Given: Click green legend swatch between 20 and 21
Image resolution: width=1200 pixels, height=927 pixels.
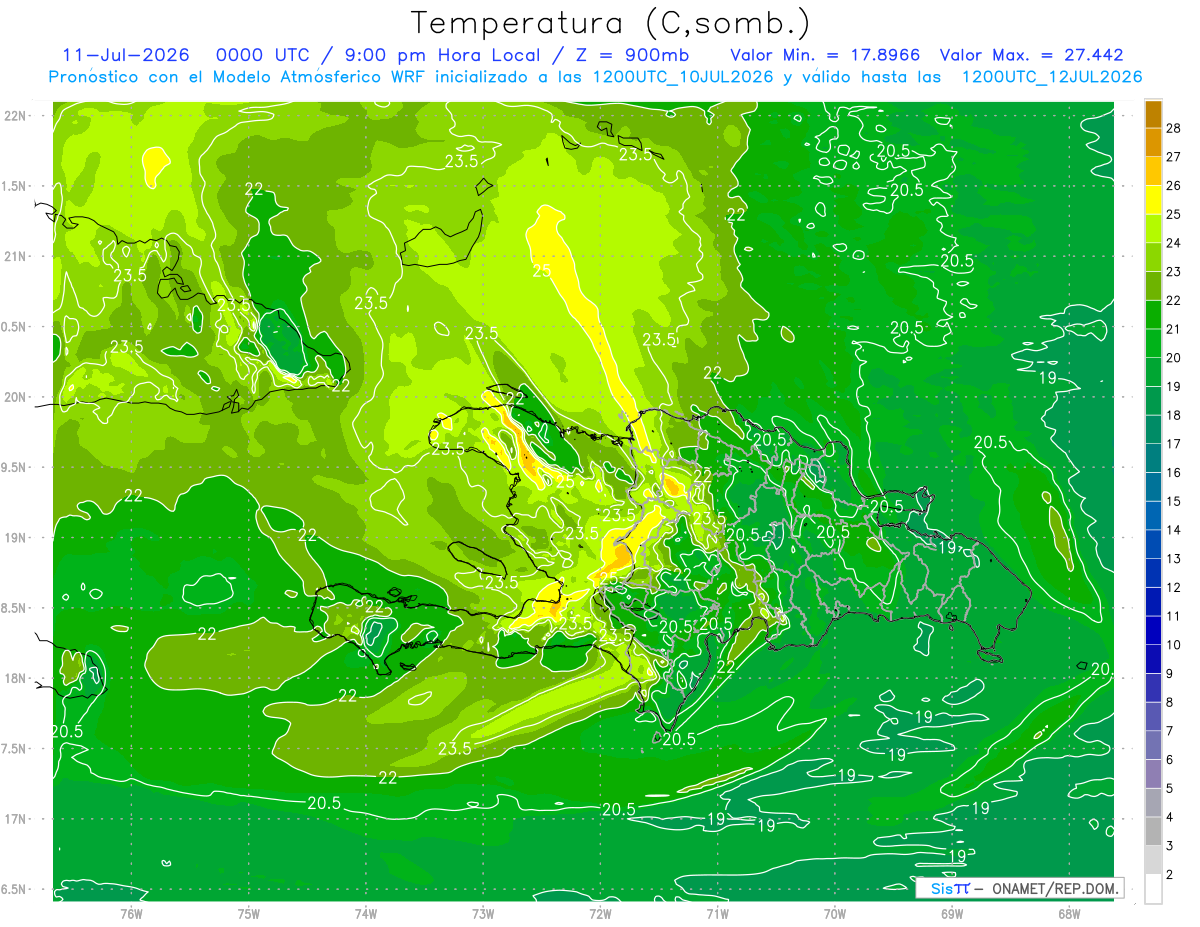Looking at the screenshot, I should click(x=1153, y=343).
